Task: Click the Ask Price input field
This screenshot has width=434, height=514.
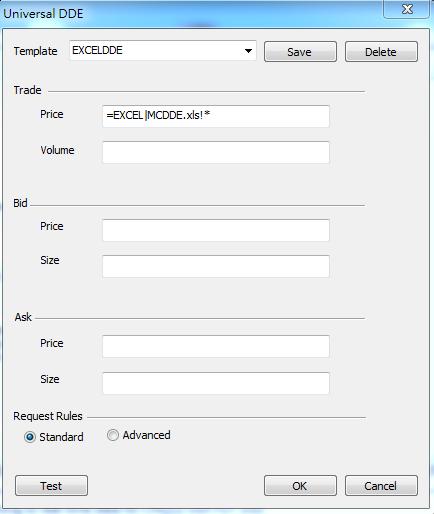Action: (216, 347)
